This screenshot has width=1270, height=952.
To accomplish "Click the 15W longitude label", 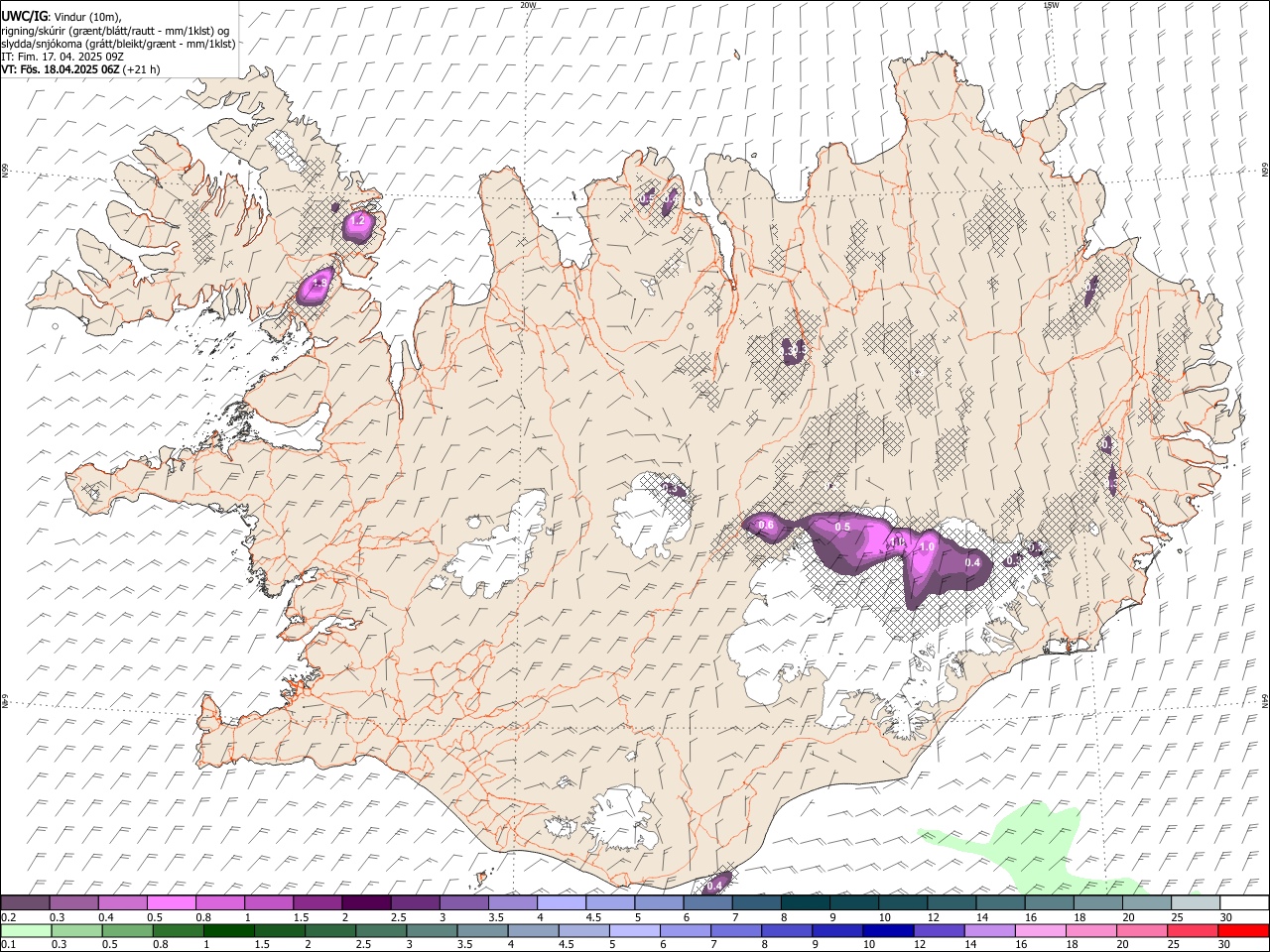I will tap(1051, 5).
